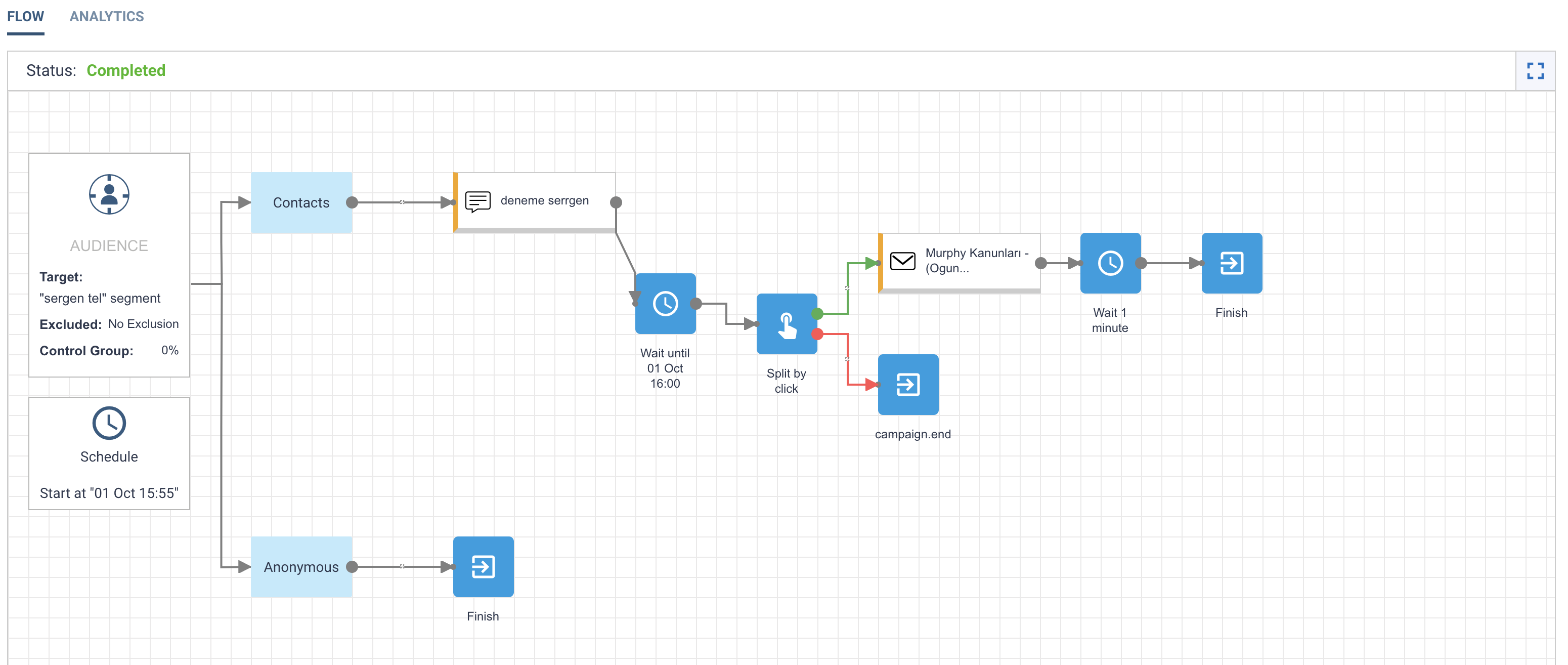This screenshot has width=1568, height=665.
Task: Click the green output port on Split by click
Action: [817, 314]
